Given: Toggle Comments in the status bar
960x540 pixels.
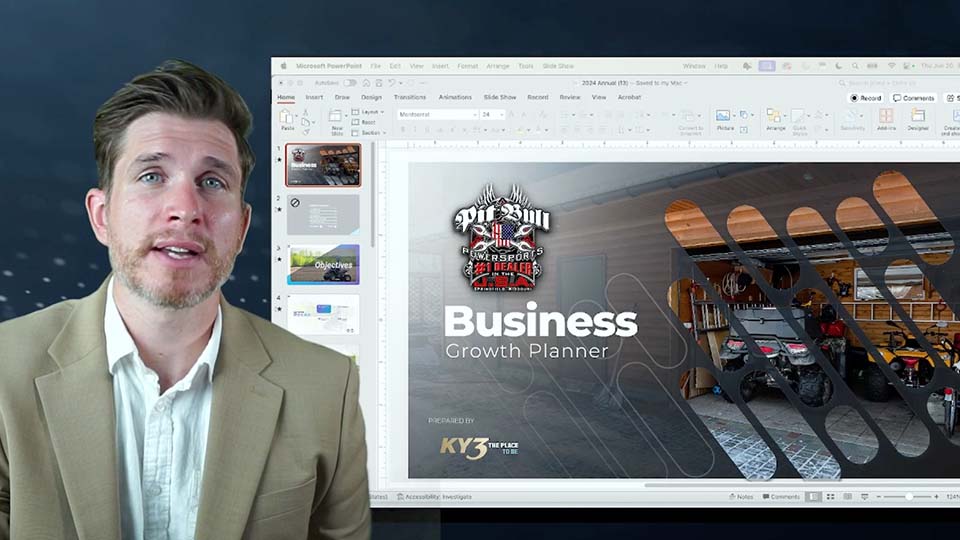Looking at the screenshot, I should point(781,496).
